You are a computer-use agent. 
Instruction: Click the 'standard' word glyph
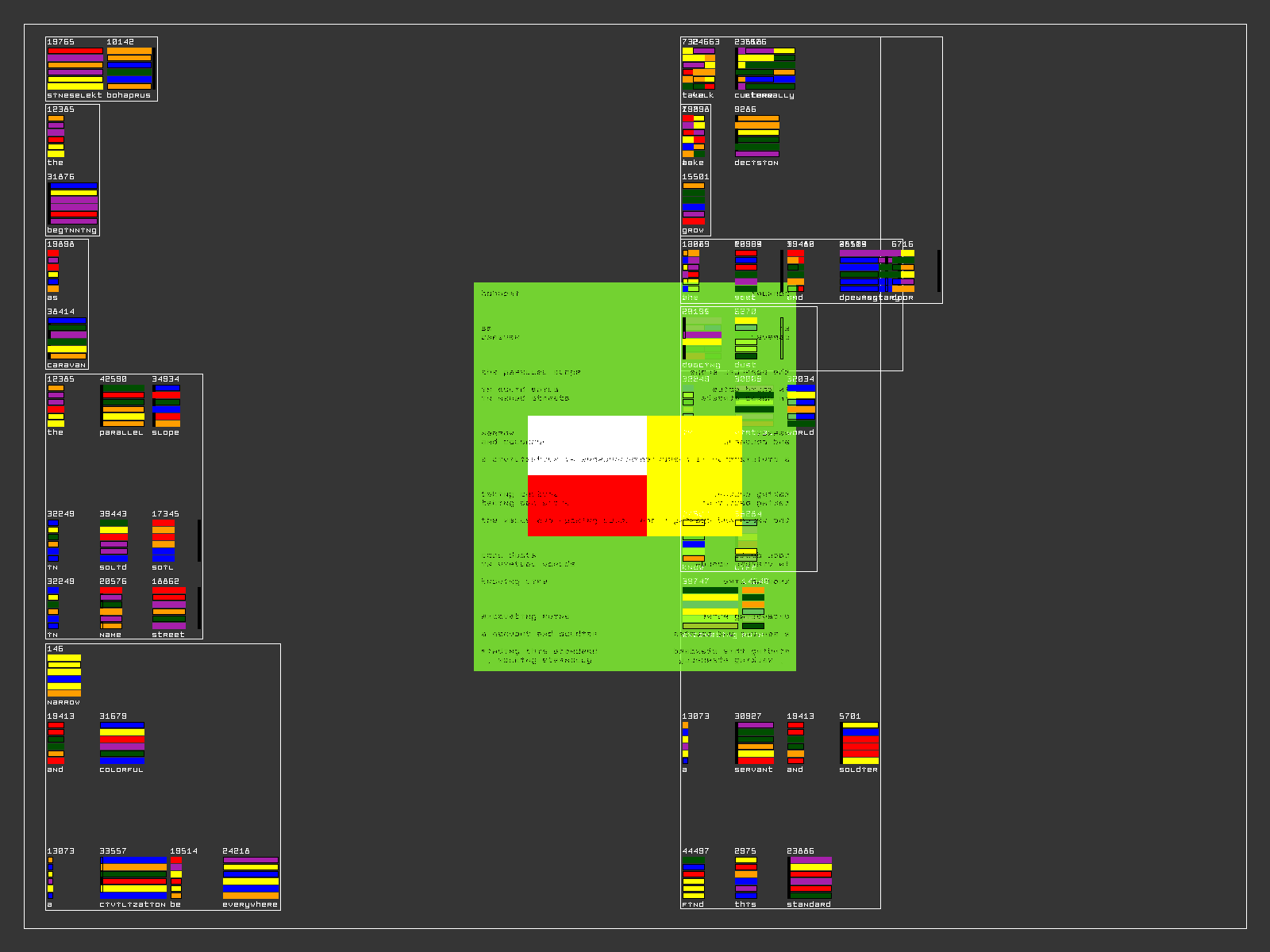click(810, 877)
